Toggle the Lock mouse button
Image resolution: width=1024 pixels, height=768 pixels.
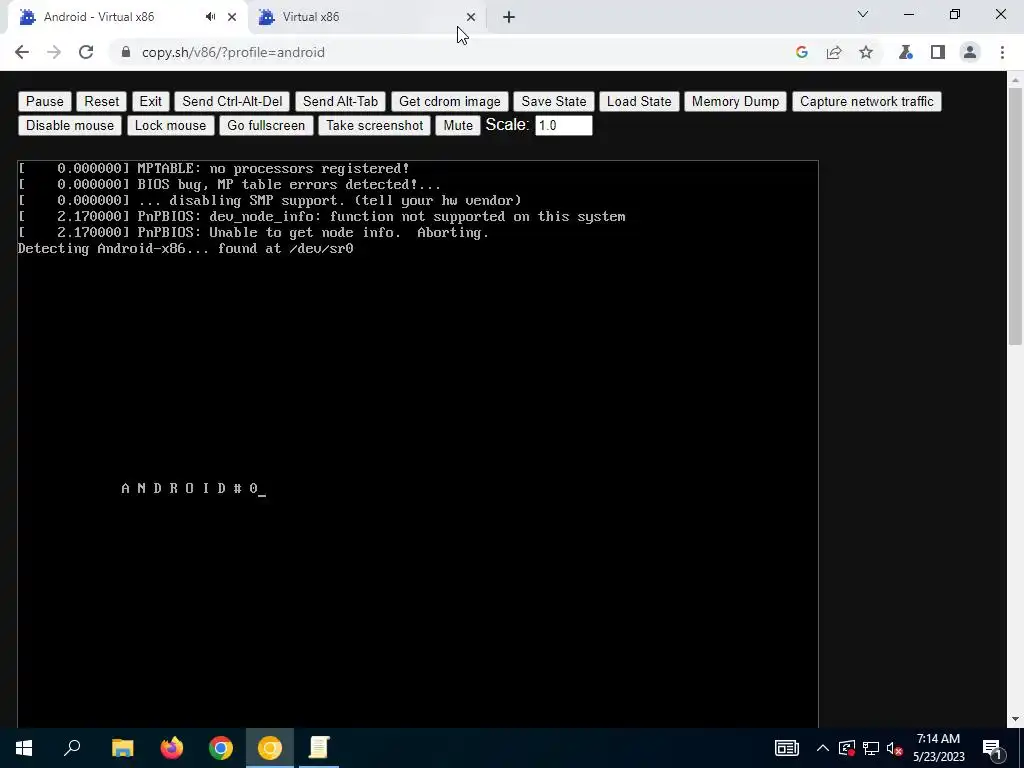[170, 125]
